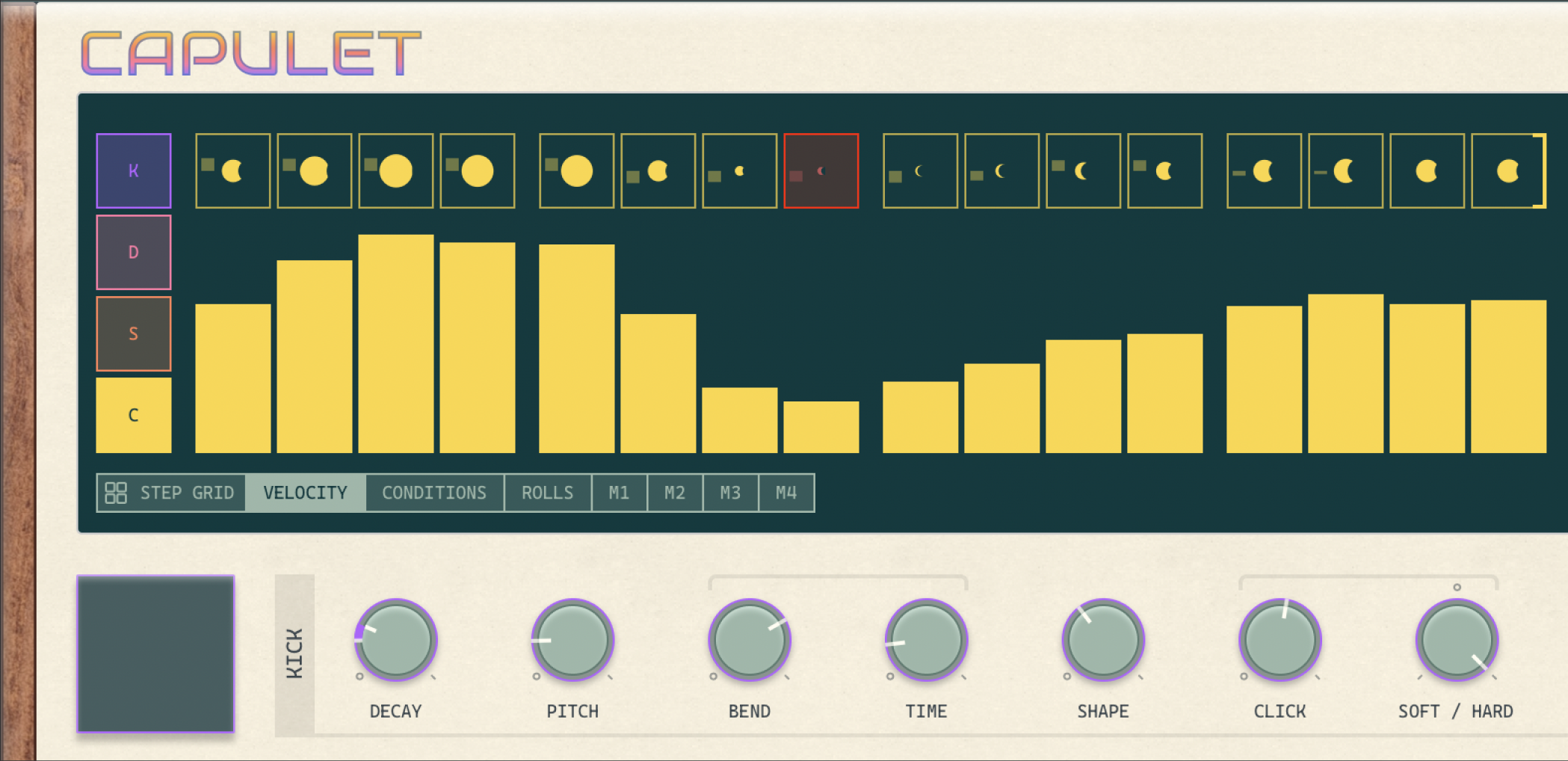
Task: Click the ninth step cell with thin crescent
Action: pyautogui.click(x=921, y=170)
